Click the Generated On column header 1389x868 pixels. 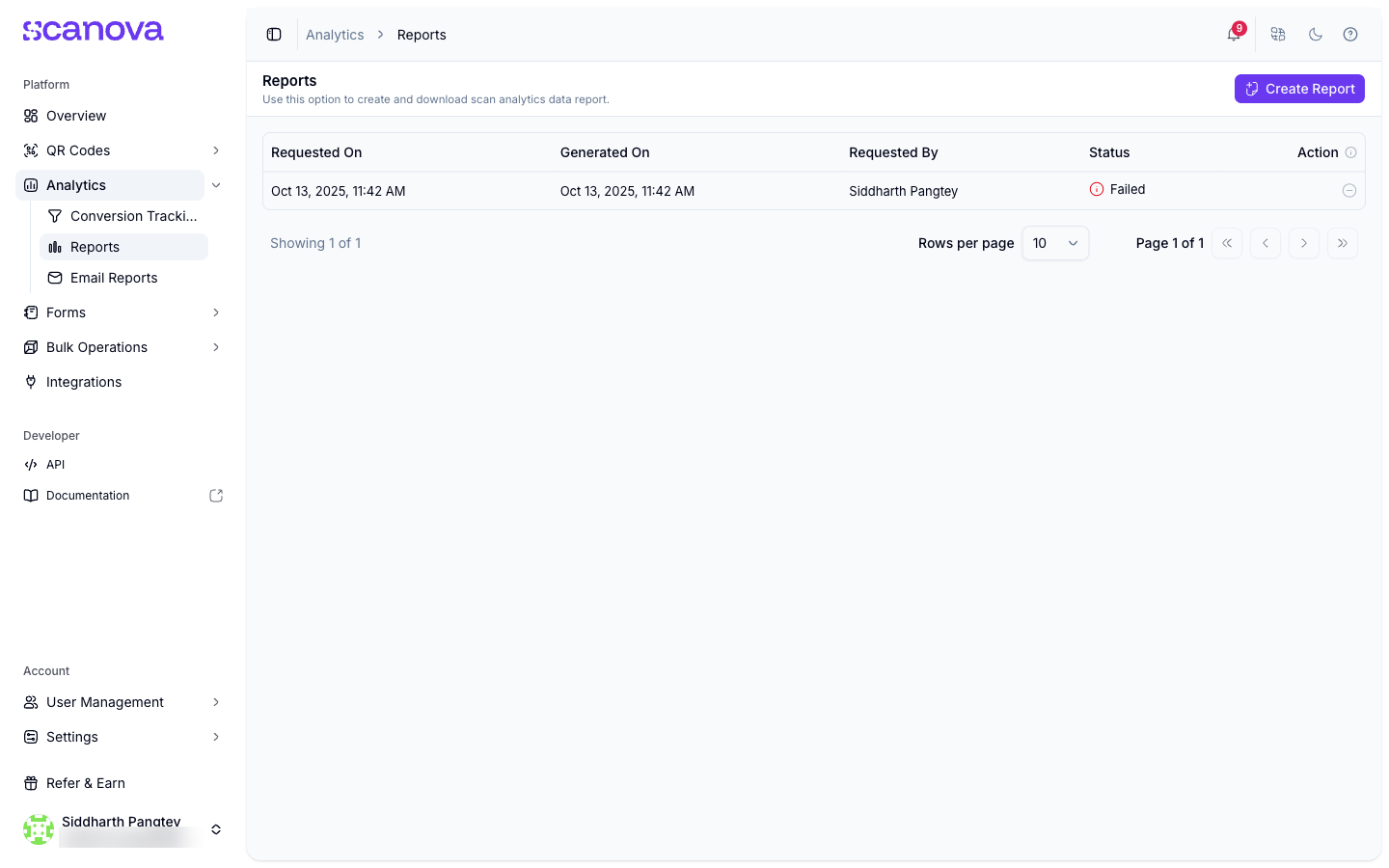point(605,152)
